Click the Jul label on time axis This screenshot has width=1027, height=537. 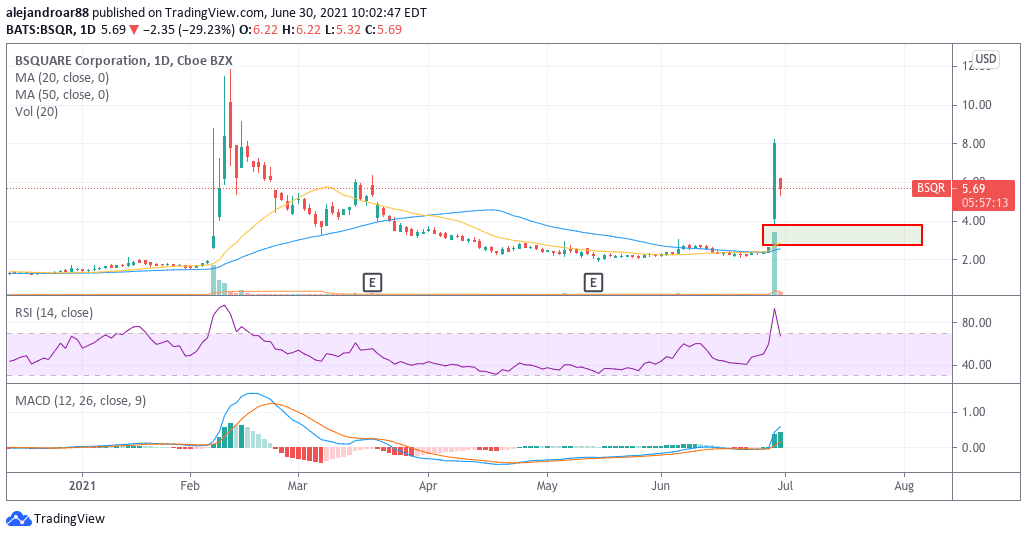(785, 486)
